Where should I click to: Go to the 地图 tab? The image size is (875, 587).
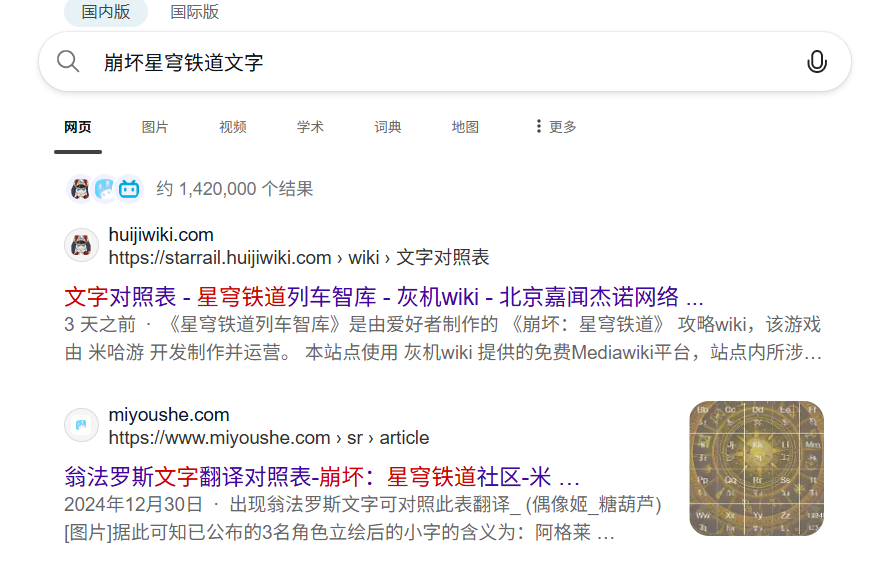click(465, 127)
